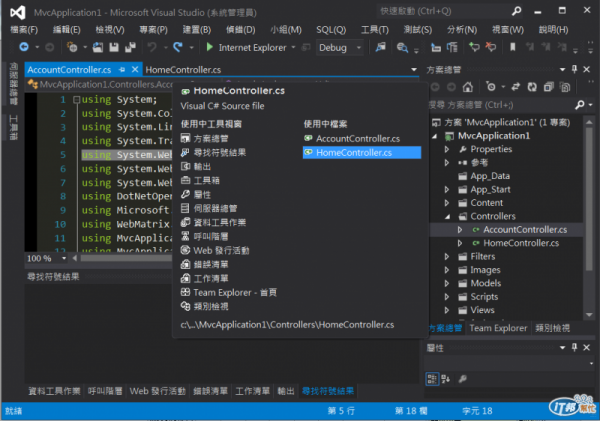Click the quick launch search magnifier icon

(517, 11)
